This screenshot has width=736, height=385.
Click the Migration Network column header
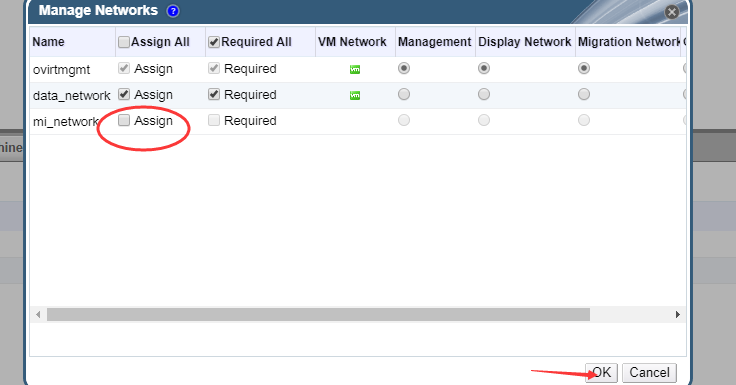point(628,42)
